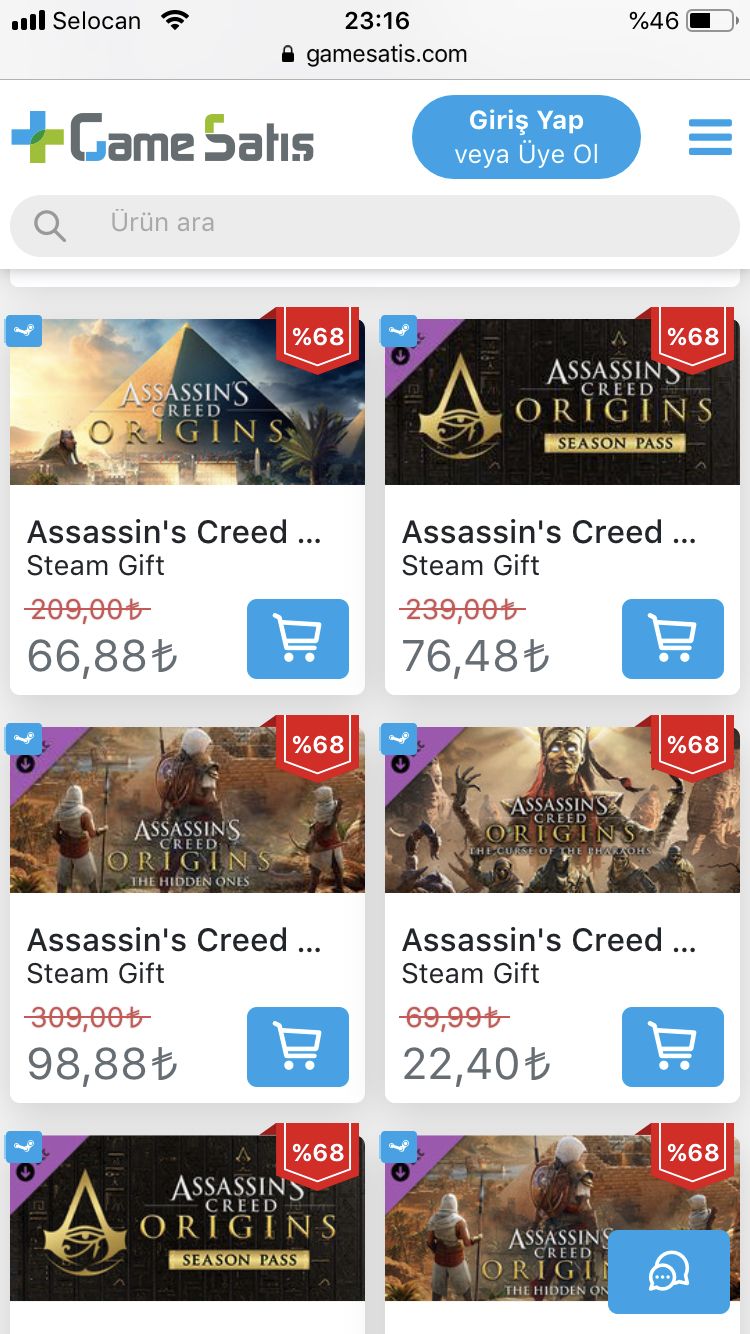Open the Origins Season Pass banner image
Screen dimensions: 750x1334
(562, 402)
